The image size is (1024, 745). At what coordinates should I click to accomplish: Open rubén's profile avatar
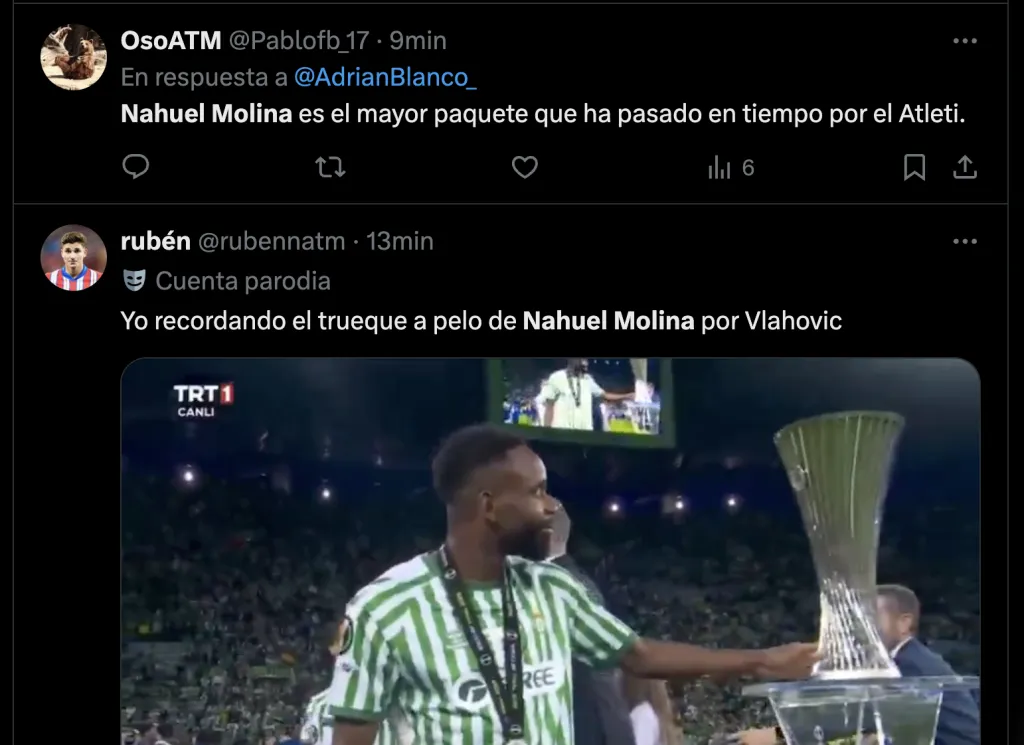[x=74, y=258]
